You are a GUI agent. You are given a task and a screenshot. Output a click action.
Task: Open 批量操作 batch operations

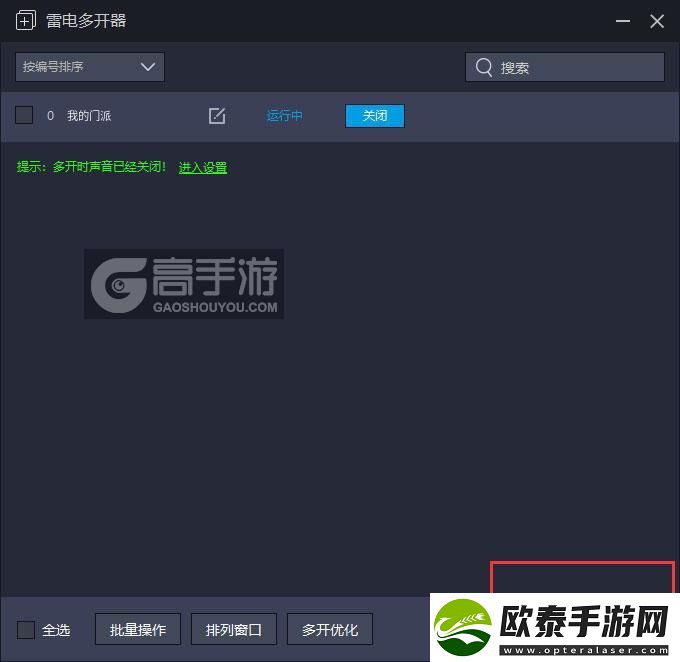138,629
